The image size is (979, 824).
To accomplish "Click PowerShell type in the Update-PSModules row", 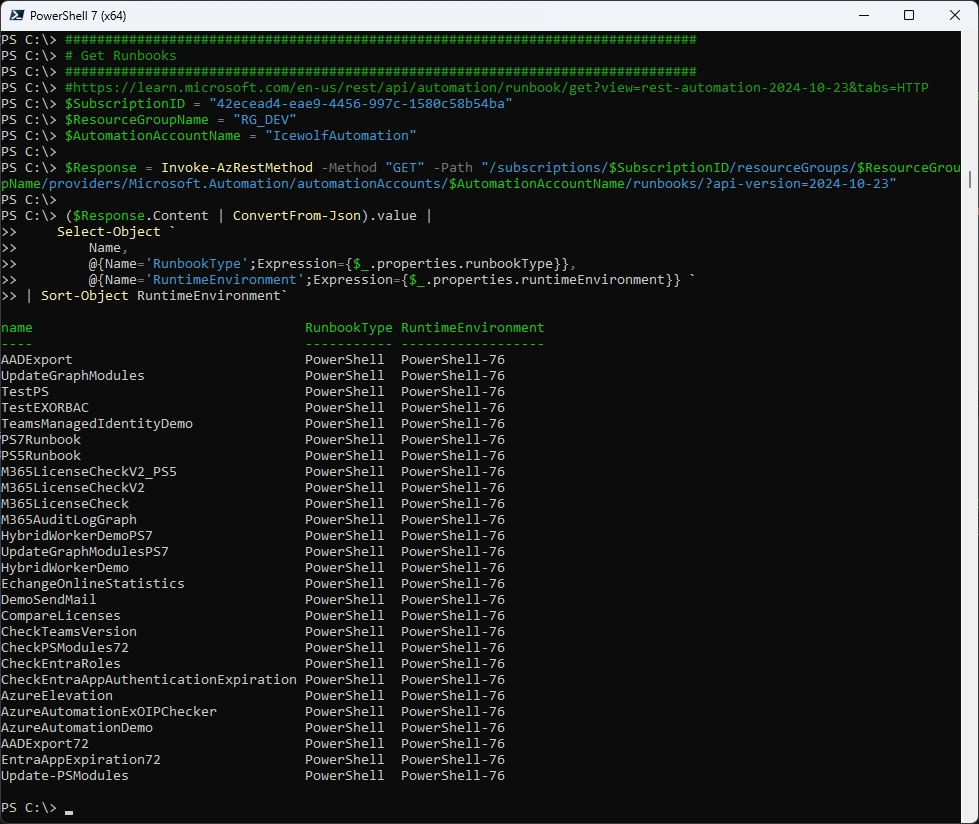I will point(345,775).
